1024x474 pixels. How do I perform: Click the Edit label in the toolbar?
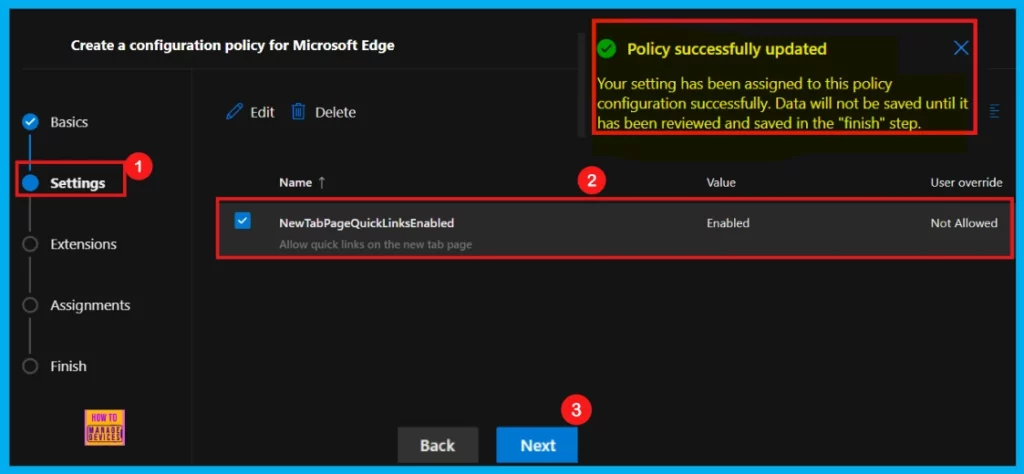pos(262,112)
